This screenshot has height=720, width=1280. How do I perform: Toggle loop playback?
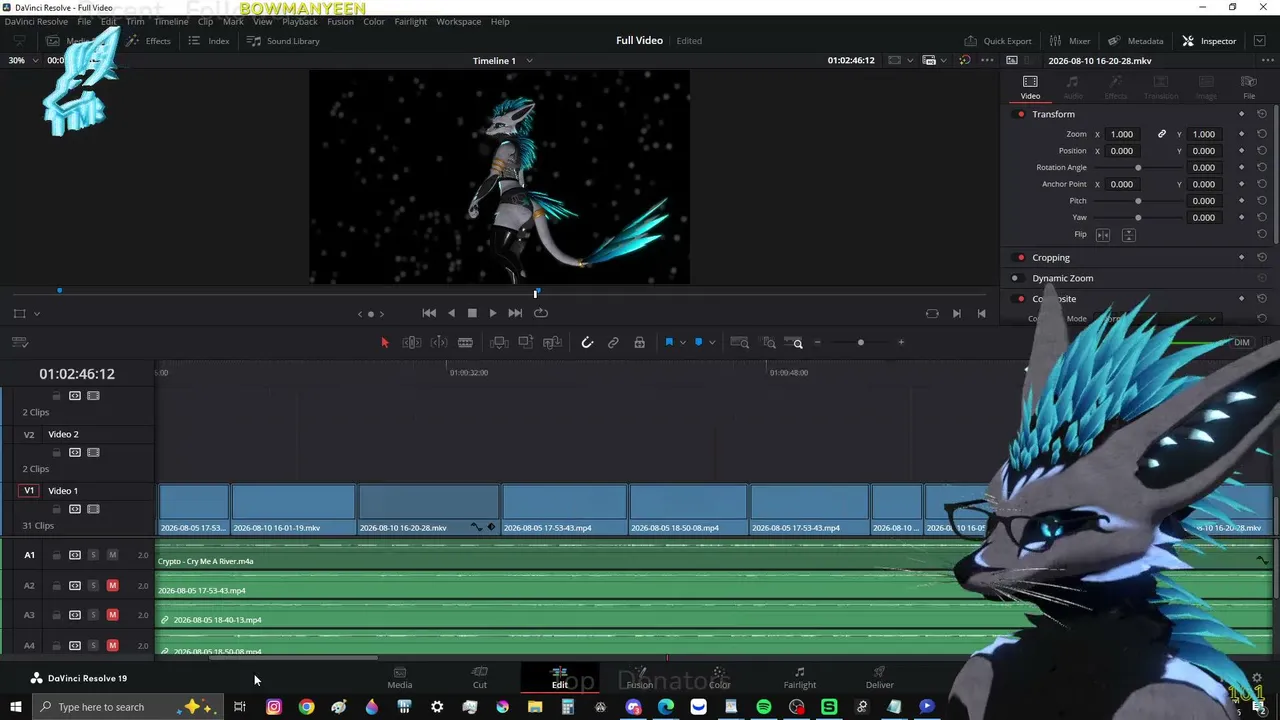[541, 313]
